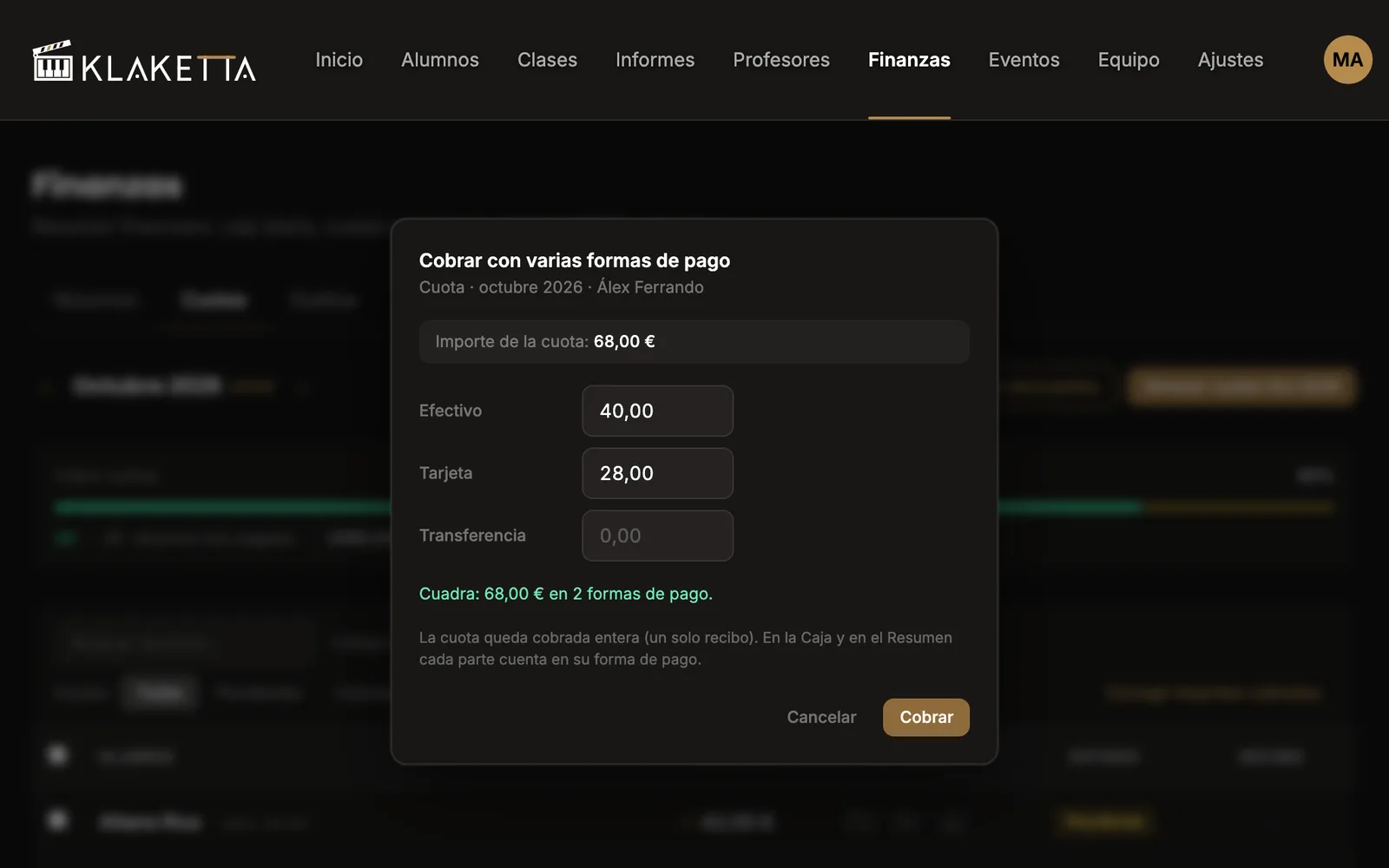Click the Transferencia label
1389x868 pixels.
tap(472, 536)
